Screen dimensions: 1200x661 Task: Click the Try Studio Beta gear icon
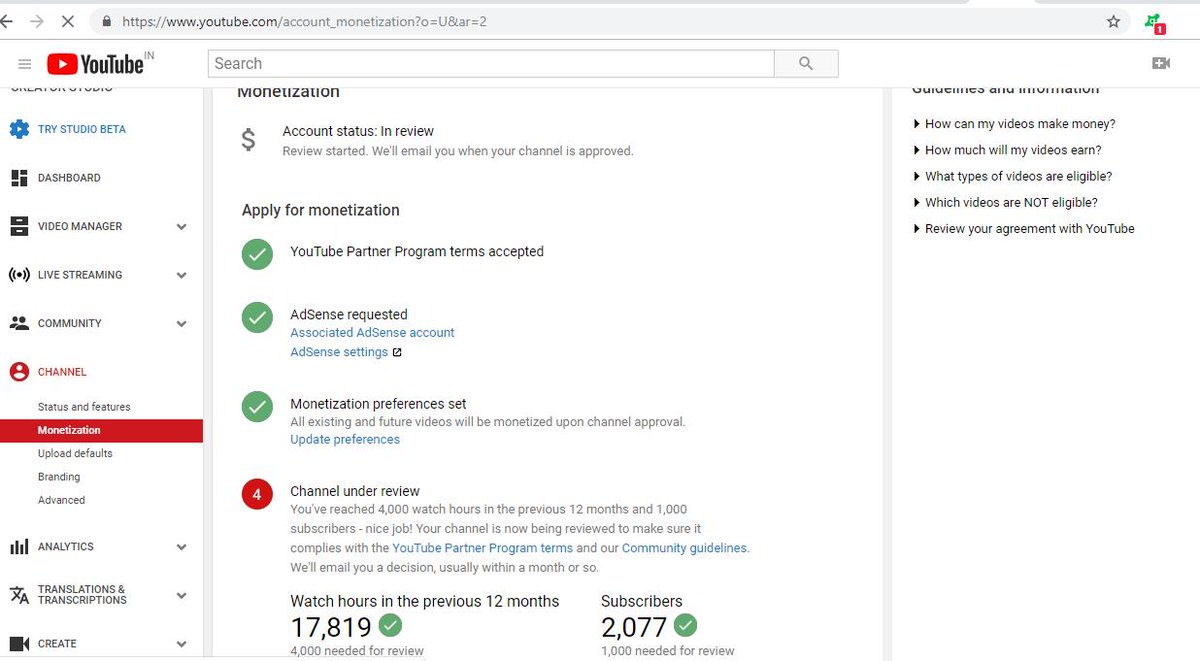click(x=19, y=129)
